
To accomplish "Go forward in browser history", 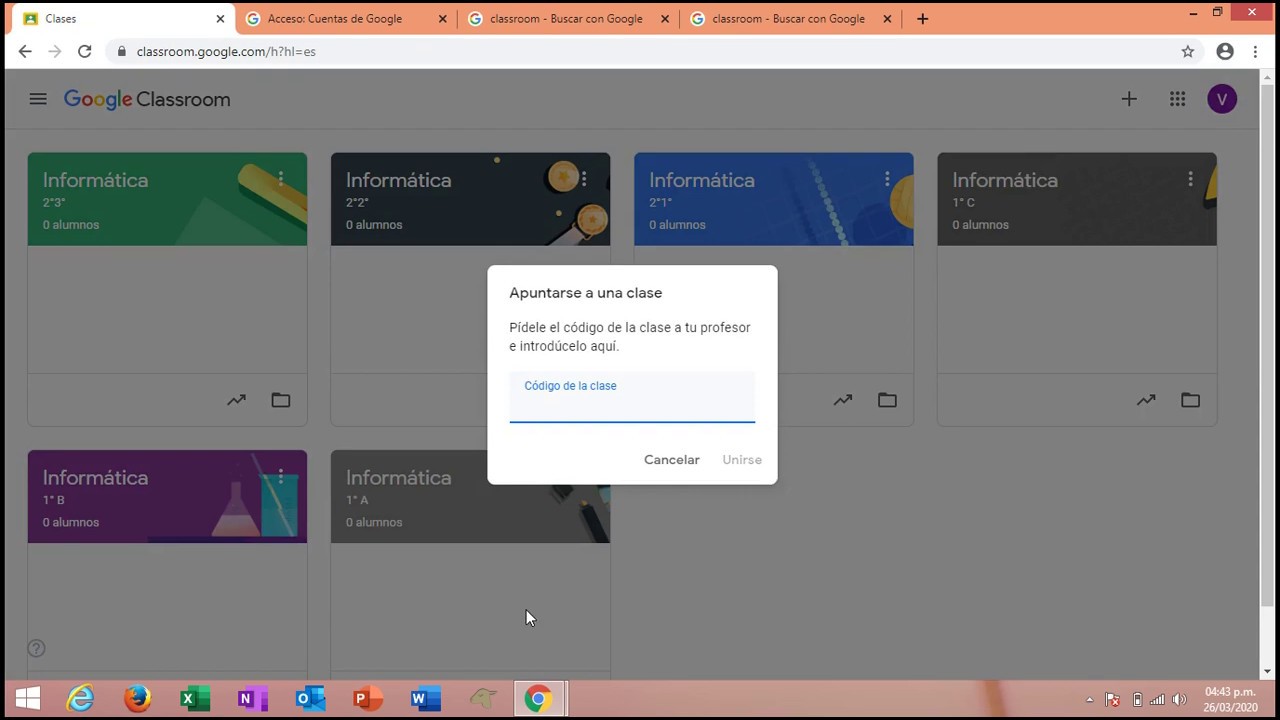I will [x=55, y=51].
